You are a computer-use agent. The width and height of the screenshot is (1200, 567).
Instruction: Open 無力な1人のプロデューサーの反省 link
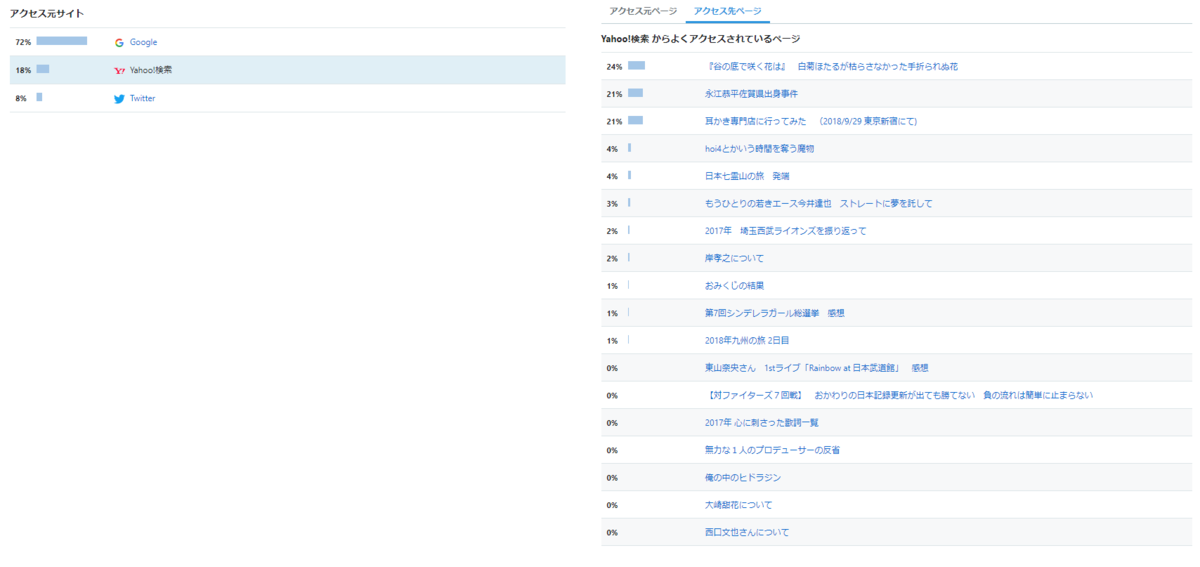772,450
